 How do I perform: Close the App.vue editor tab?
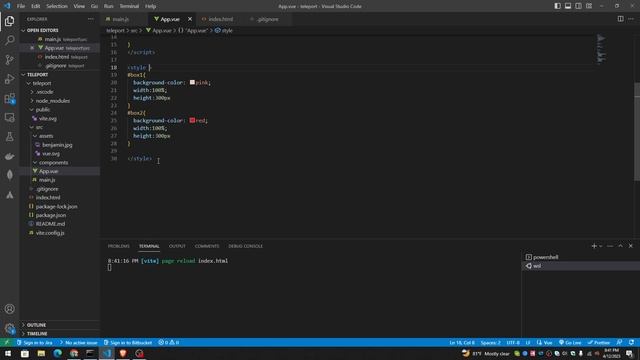(x=190, y=19)
